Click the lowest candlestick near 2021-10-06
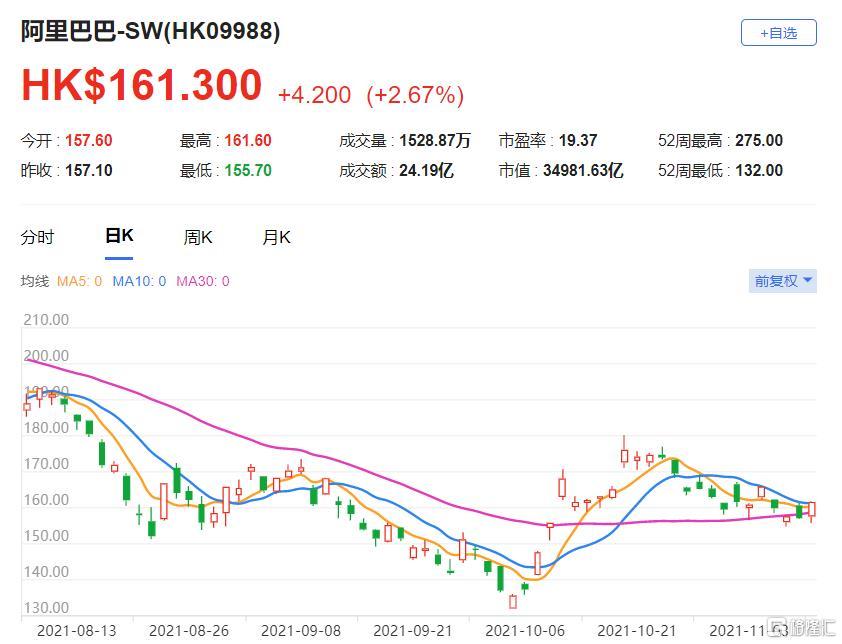Image resolution: width=842 pixels, height=644 pixels. (x=513, y=601)
